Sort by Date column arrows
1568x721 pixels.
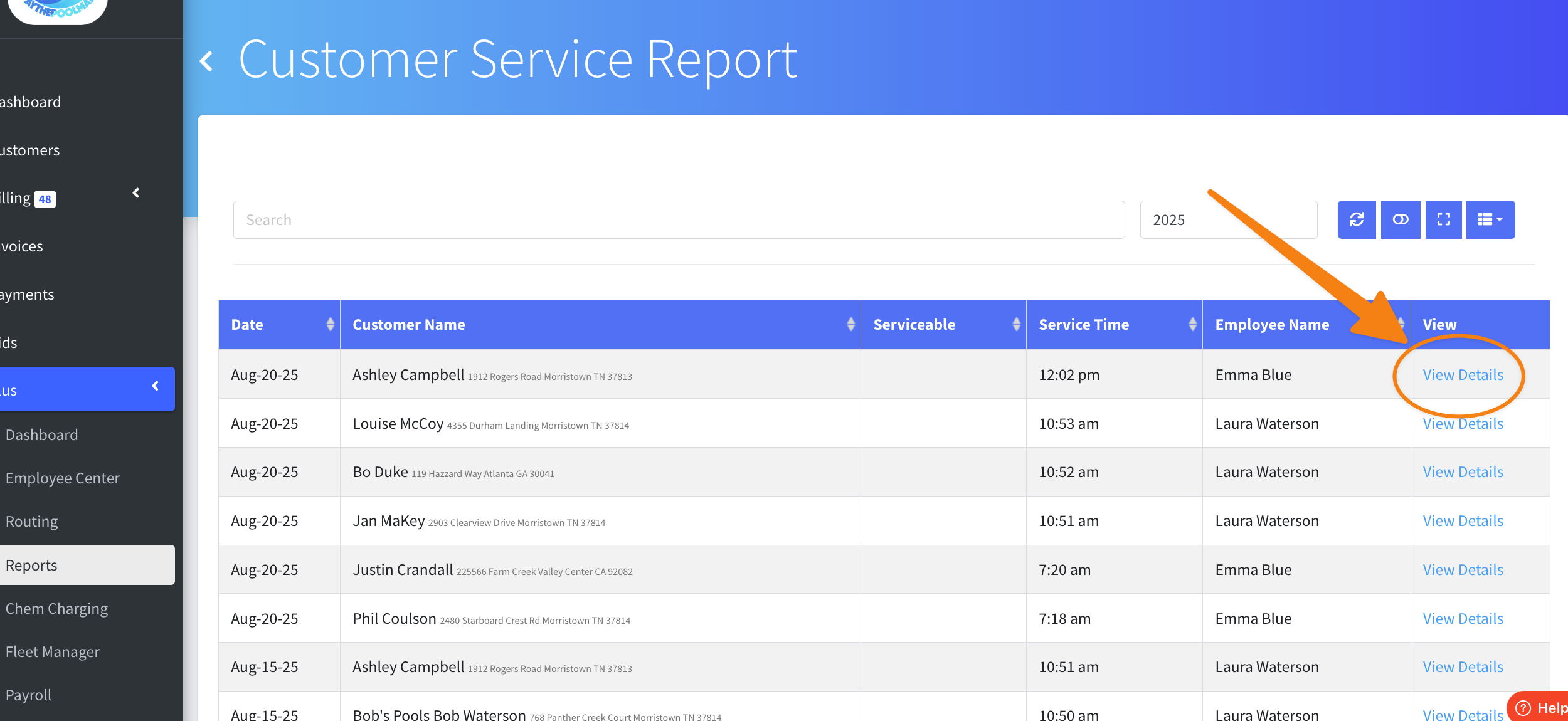[330, 324]
